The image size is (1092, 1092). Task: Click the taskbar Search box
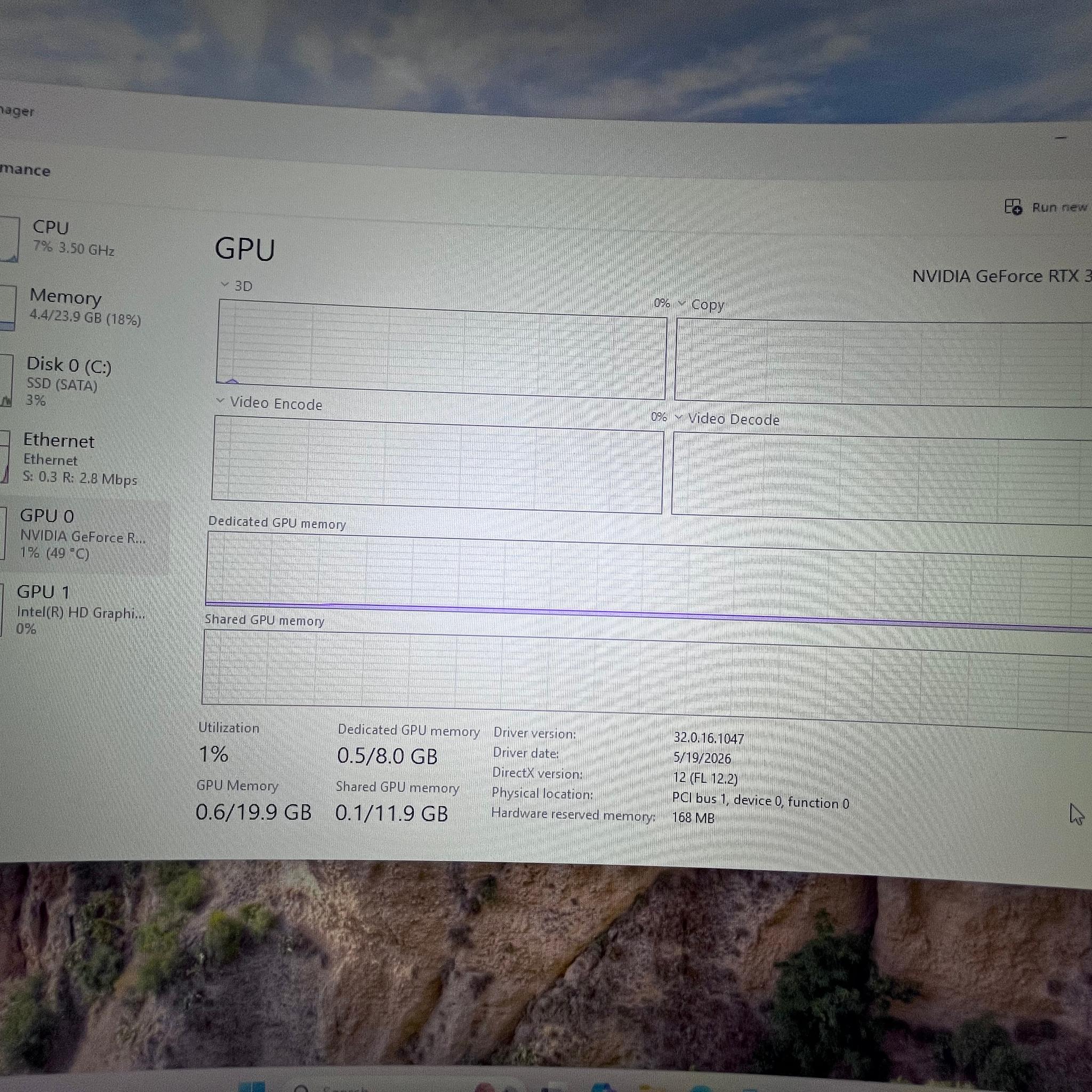pyautogui.click(x=339, y=1087)
